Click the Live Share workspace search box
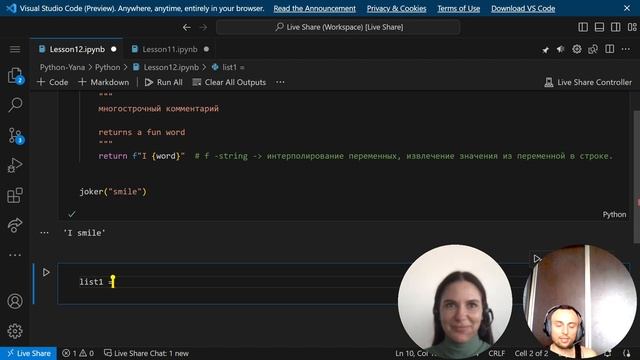This screenshot has width=640, height=360. (x=338, y=27)
